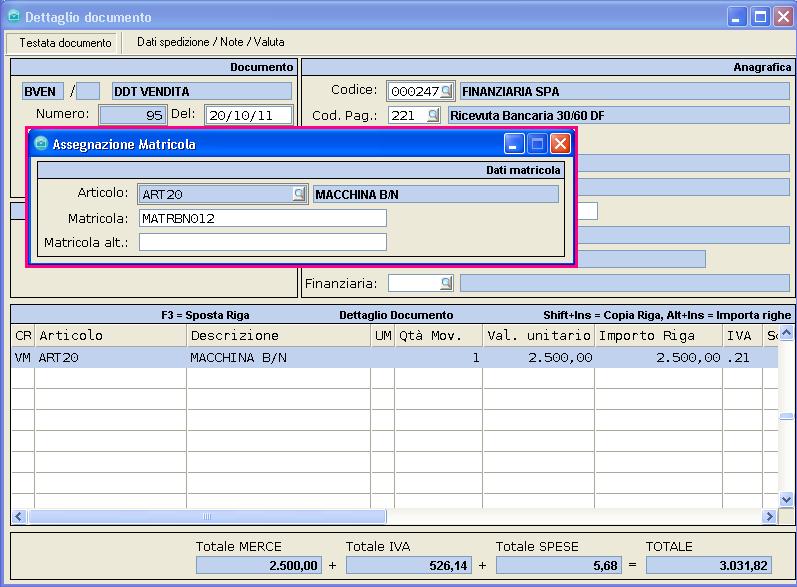Viewport: 797px width, 587px height.
Task: Click the empty Finanziaria code field
Action: (x=414, y=283)
